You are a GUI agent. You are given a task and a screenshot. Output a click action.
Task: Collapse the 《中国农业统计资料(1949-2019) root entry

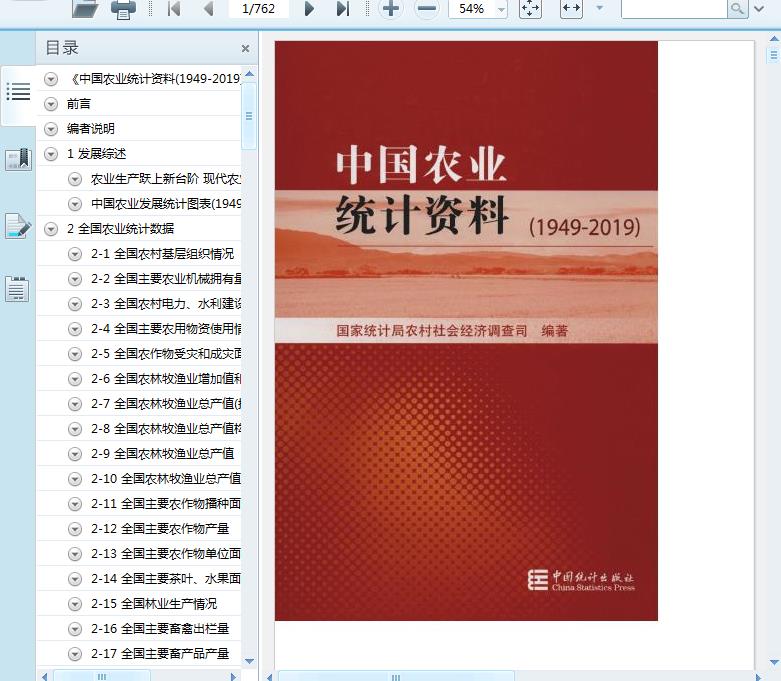tap(51, 79)
